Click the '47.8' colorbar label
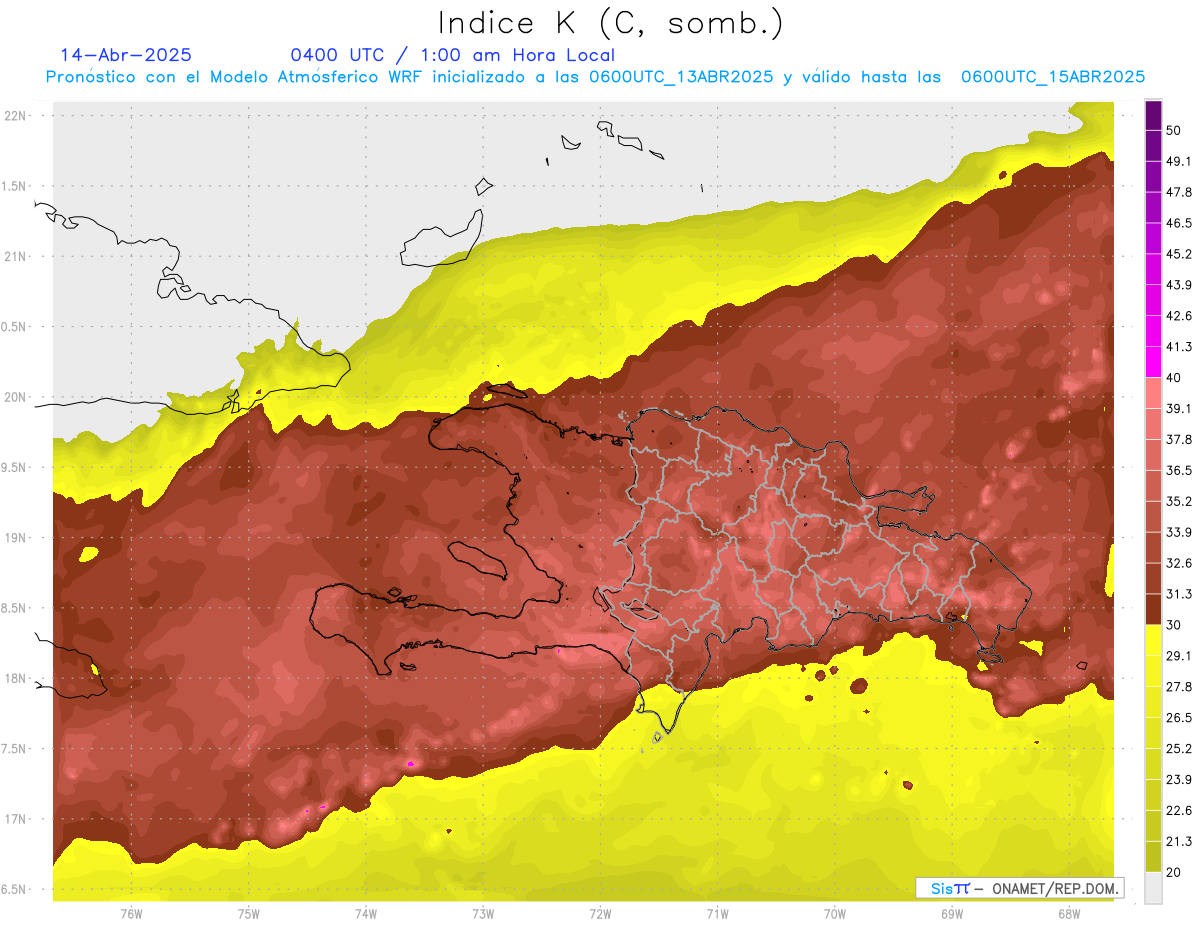This screenshot has height=927, width=1200. [1179, 192]
